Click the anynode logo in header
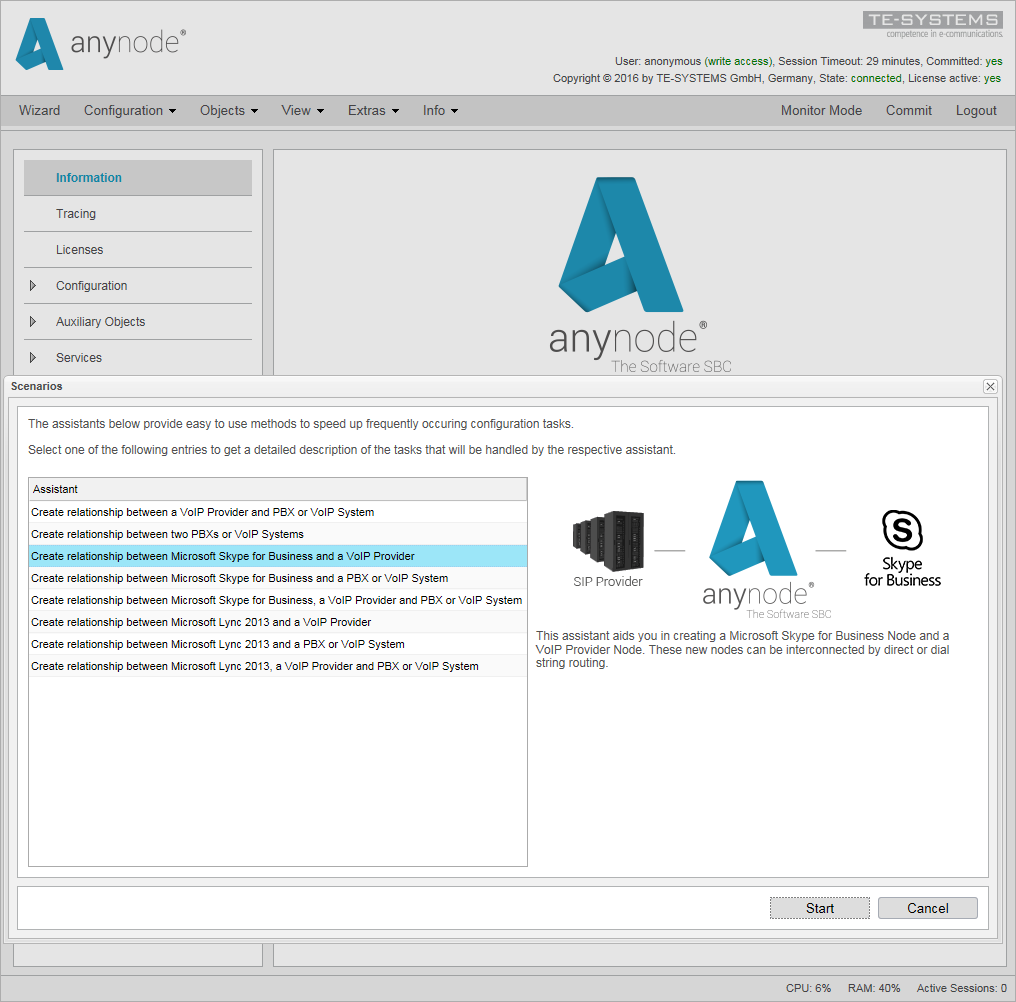This screenshot has width=1016, height=1002. 100,43
